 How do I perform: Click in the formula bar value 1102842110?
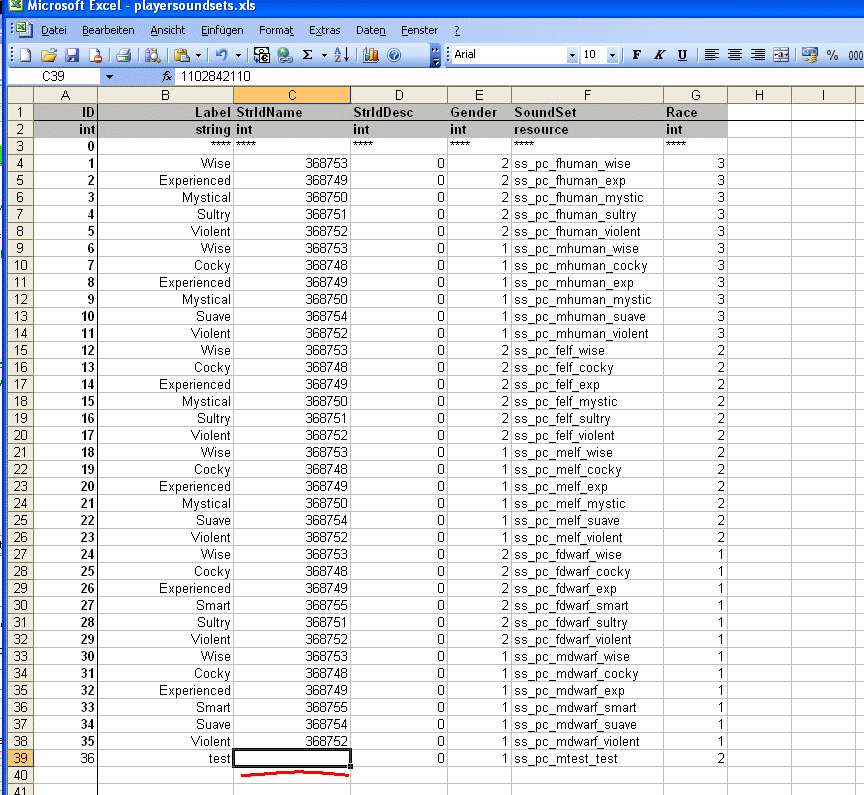(215, 76)
